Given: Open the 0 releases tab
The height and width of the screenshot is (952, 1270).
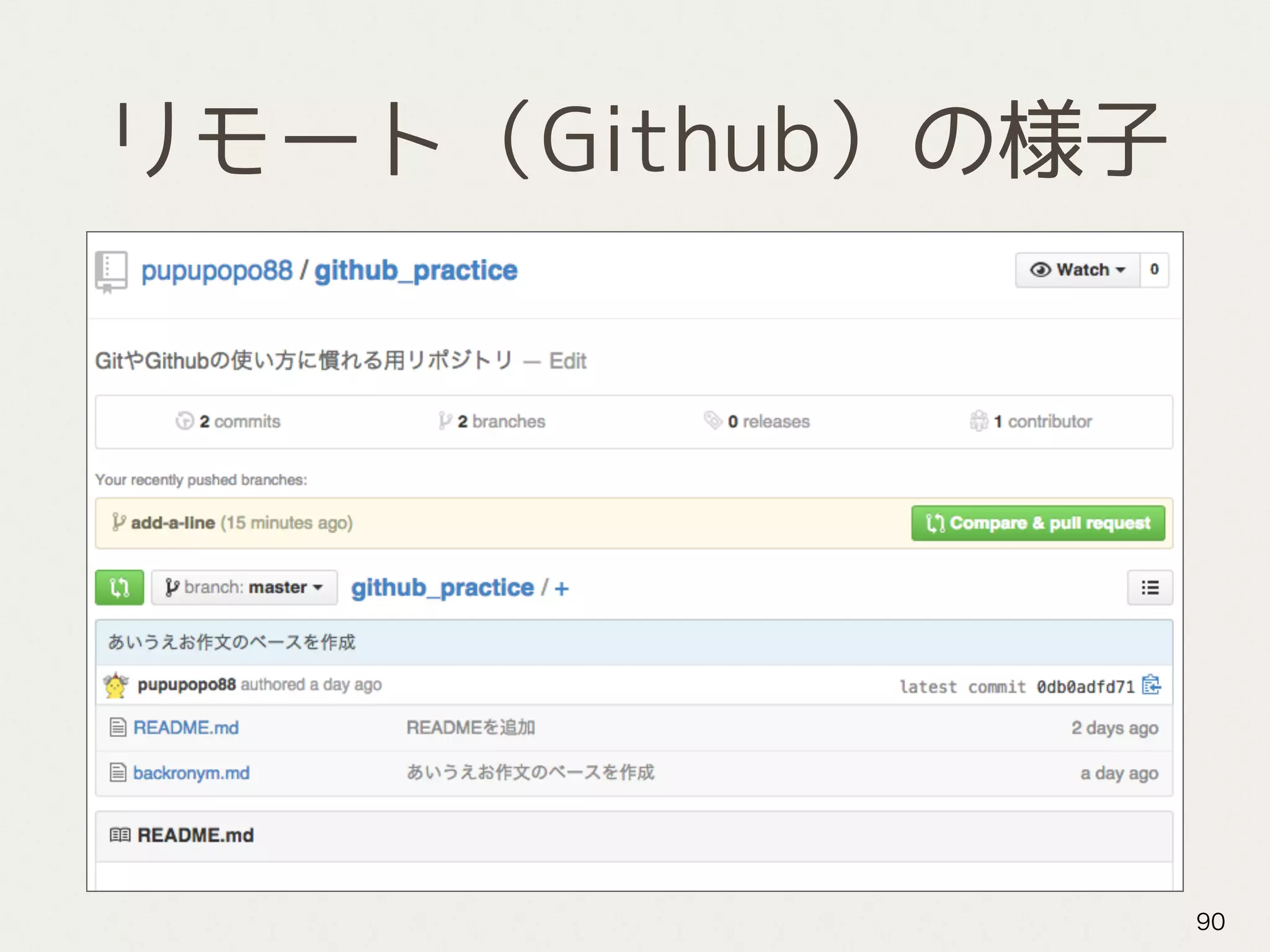Looking at the screenshot, I should [x=757, y=421].
